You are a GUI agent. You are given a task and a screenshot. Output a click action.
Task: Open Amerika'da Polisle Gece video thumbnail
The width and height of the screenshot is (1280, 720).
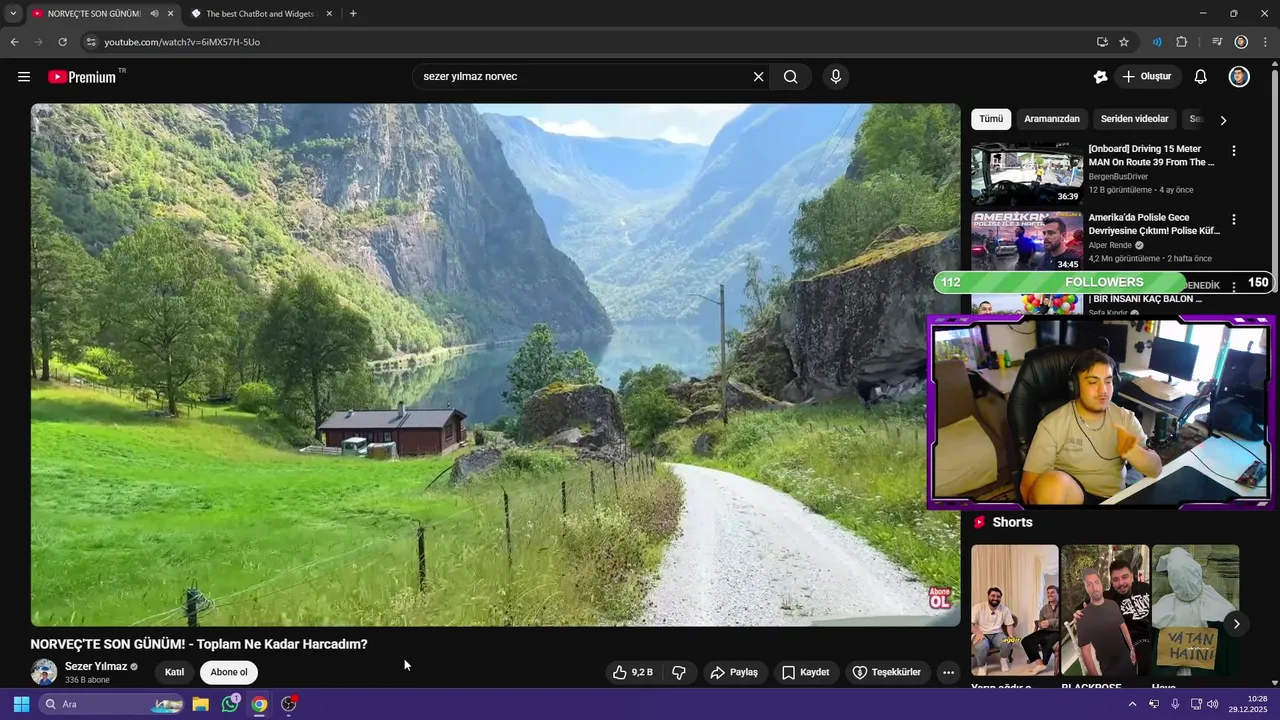tap(1027, 241)
